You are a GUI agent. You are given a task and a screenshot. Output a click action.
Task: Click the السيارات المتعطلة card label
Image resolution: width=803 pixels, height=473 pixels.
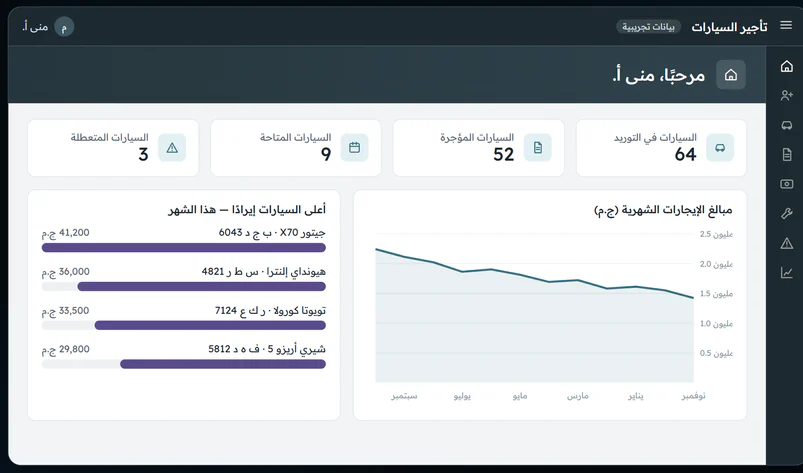point(110,138)
